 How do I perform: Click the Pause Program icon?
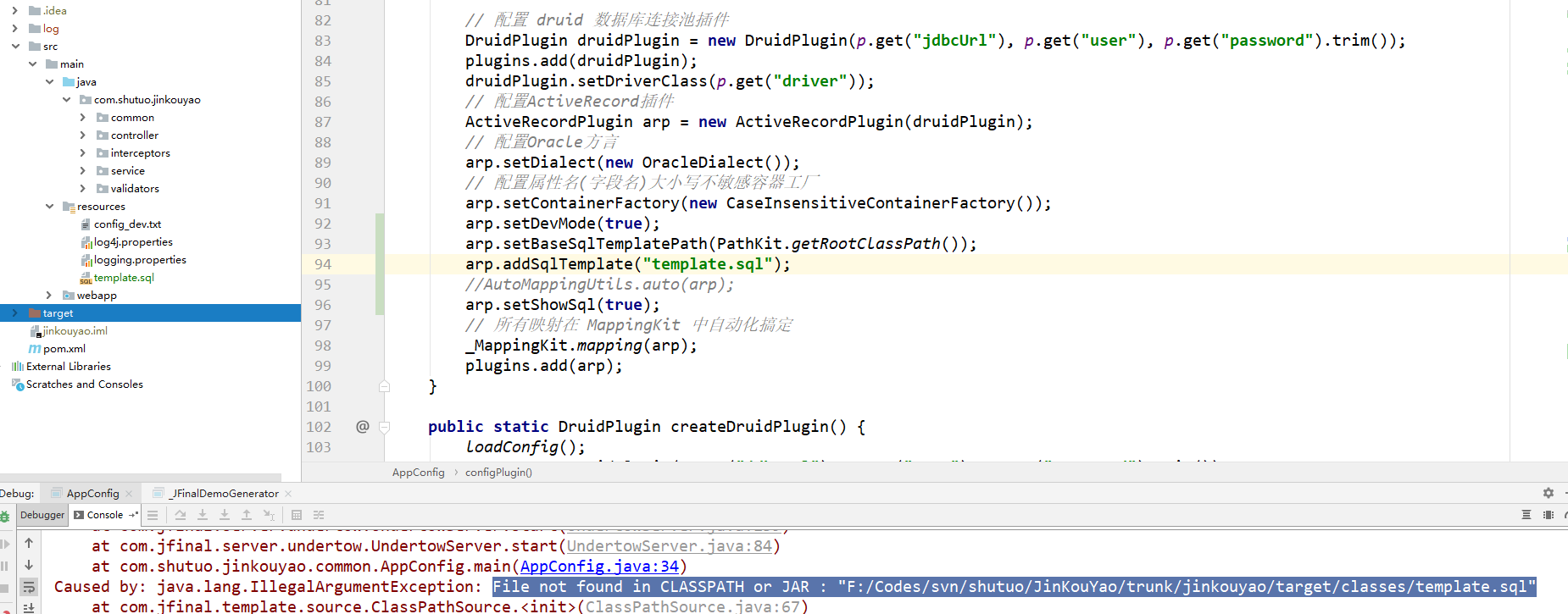tap(4, 566)
